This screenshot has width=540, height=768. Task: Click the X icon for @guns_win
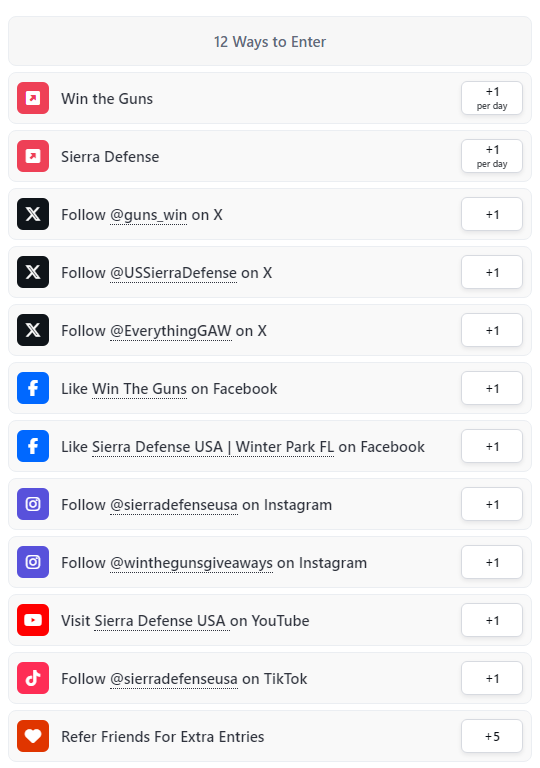(x=33, y=214)
